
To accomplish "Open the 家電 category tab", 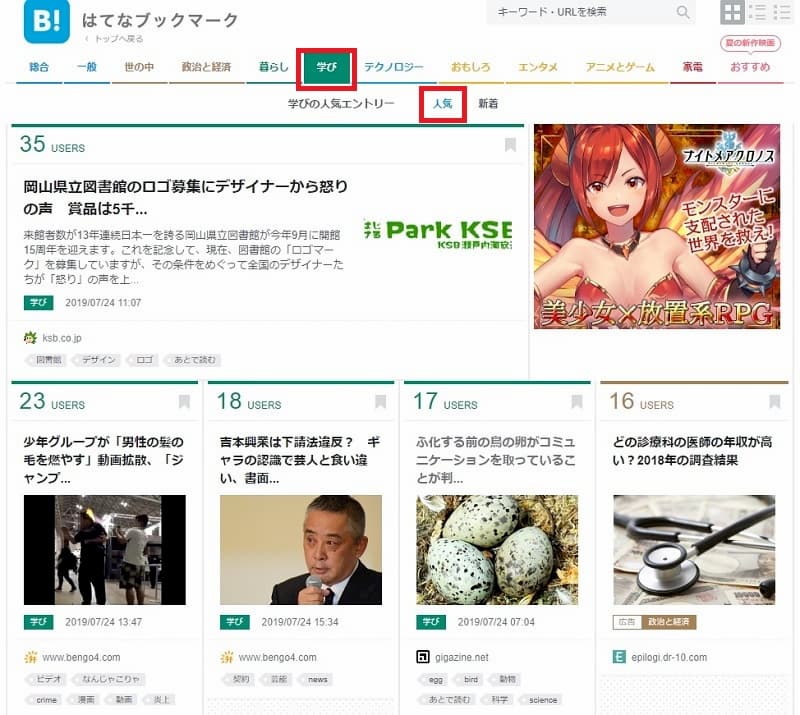I will click(x=692, y=67).
